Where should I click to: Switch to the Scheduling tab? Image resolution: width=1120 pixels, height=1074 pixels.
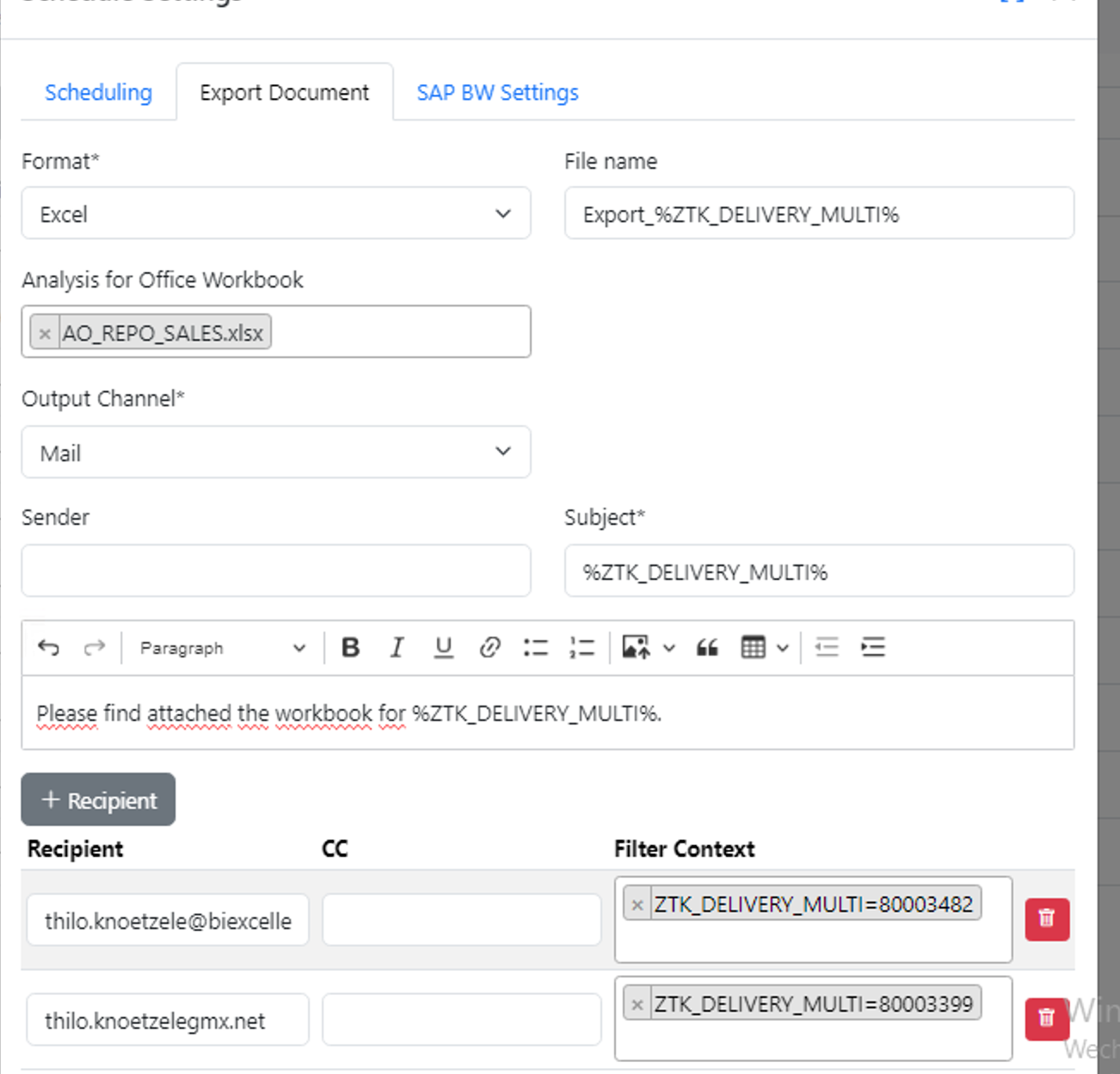tap(98, 92)
